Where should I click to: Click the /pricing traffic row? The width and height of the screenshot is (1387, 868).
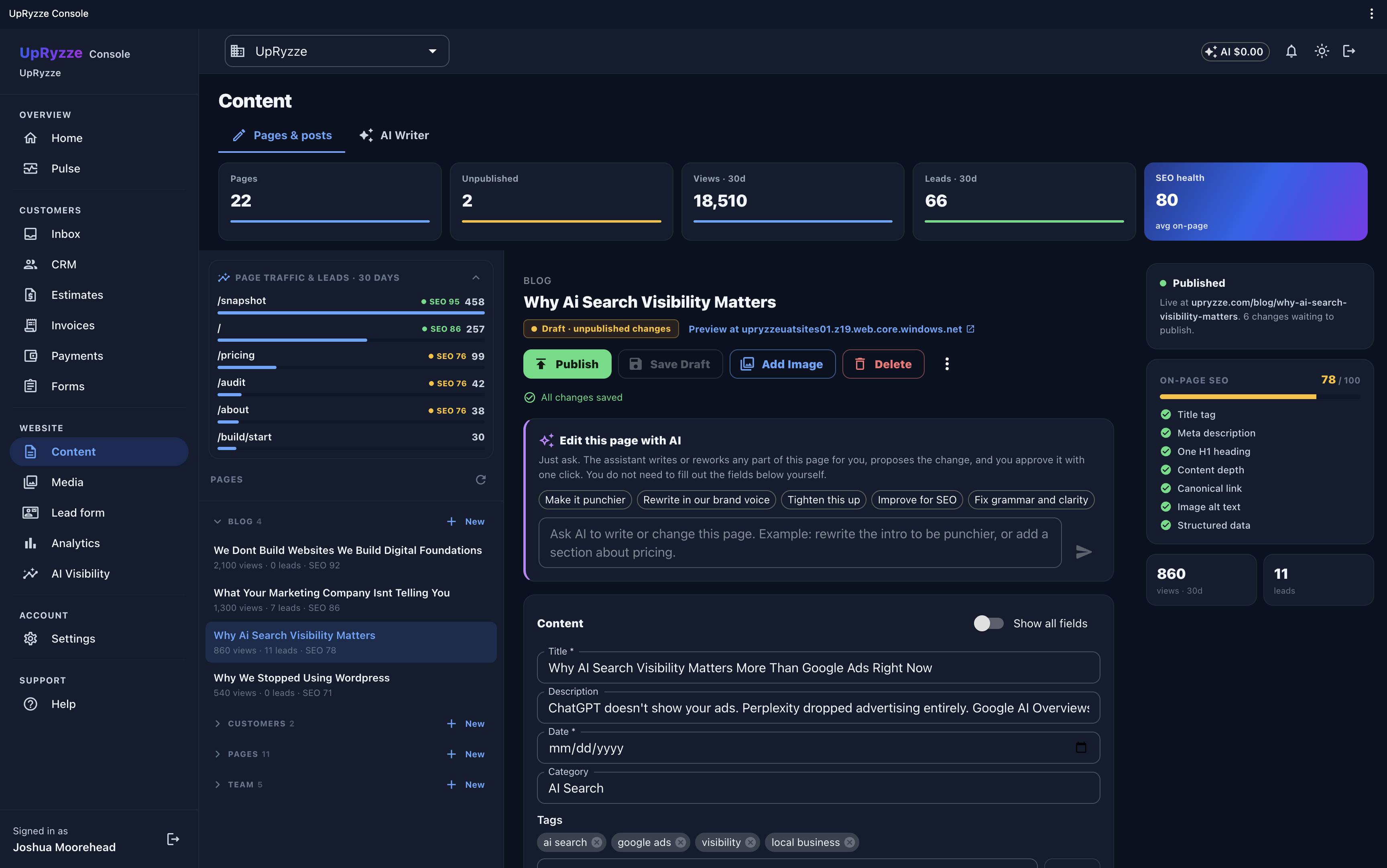pos(351,359)
